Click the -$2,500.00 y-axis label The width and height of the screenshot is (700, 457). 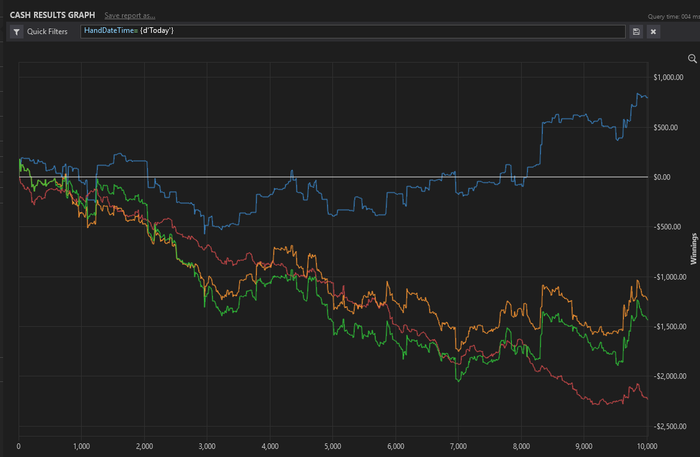(x=670, y=427)
